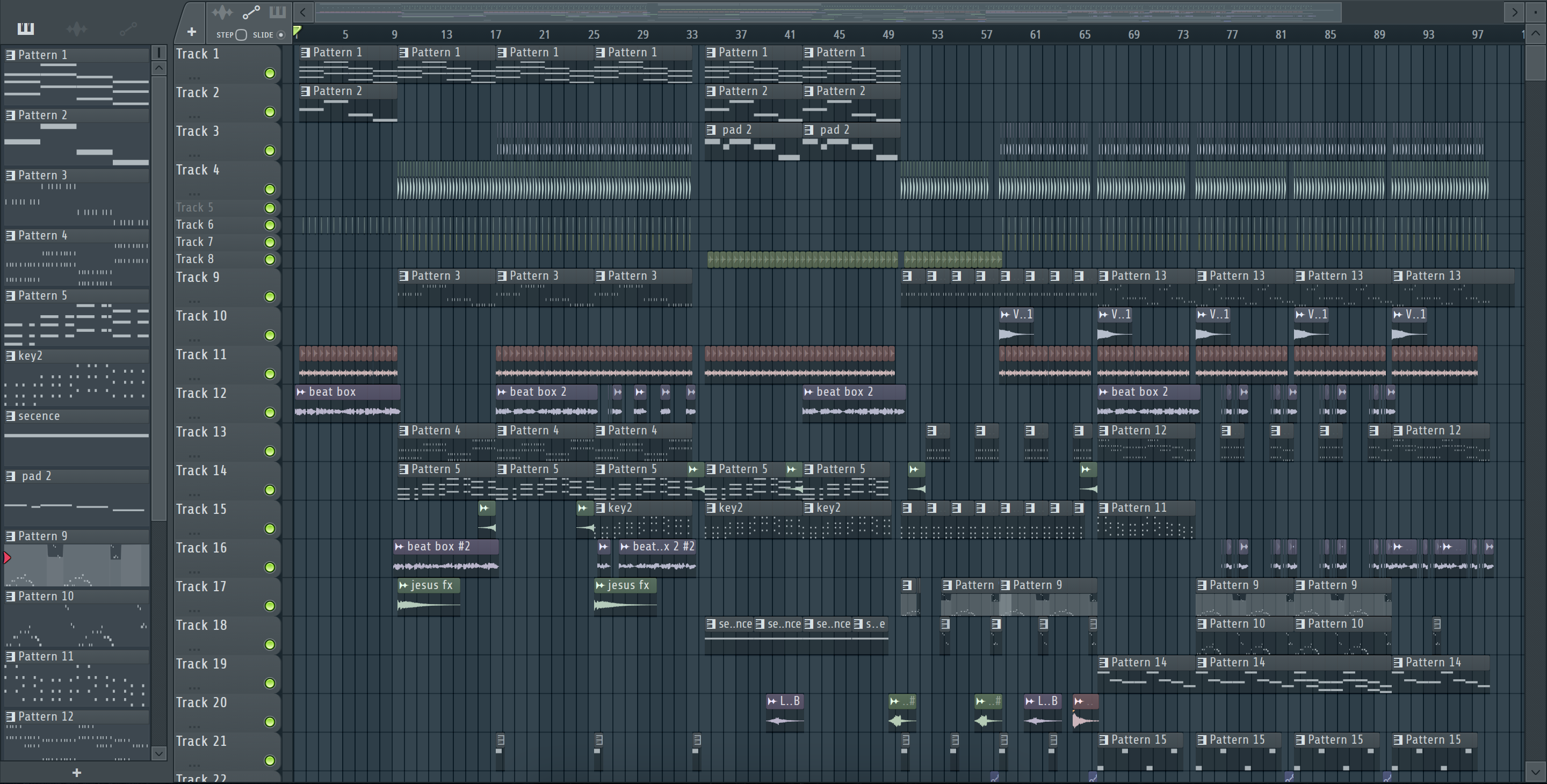Screen dimensions: 1547x784
Task: Click the Track 15 header label
Action: tap(201, 509)
